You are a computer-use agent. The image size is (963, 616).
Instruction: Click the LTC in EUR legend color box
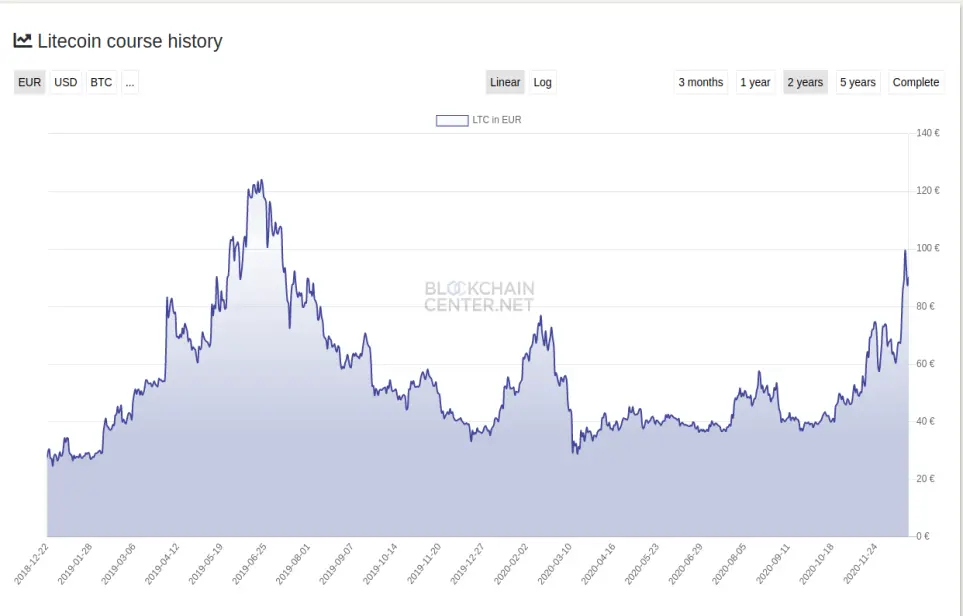pos(452,120)
